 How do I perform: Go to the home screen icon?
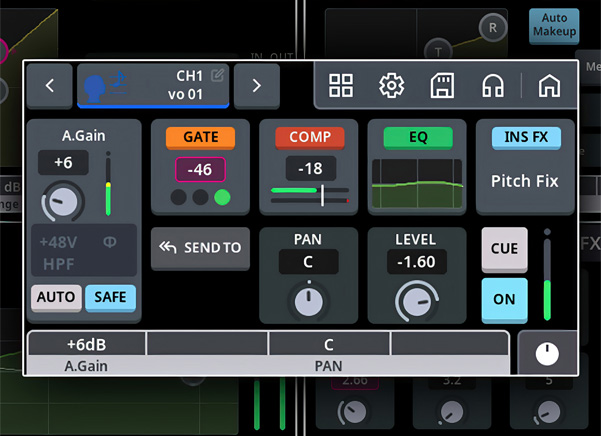point(548,86)
